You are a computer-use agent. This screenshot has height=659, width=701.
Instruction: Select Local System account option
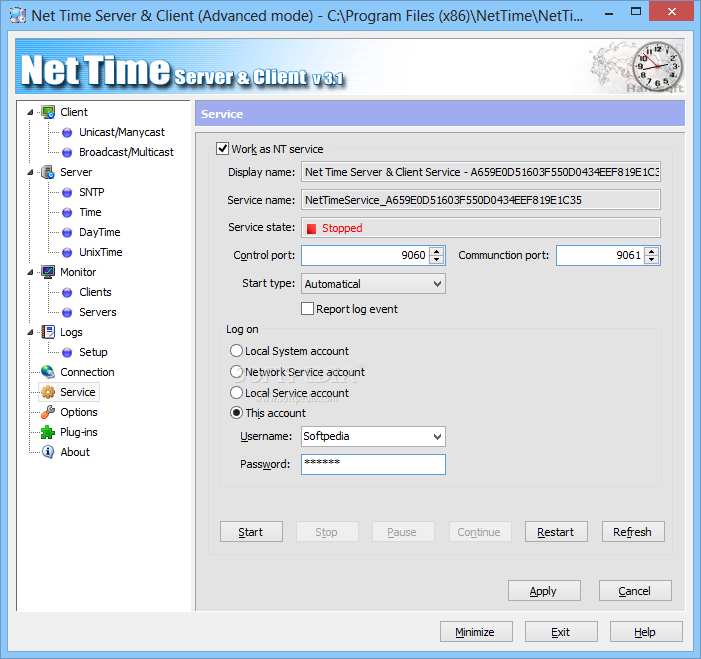click(x=236, y=351)
